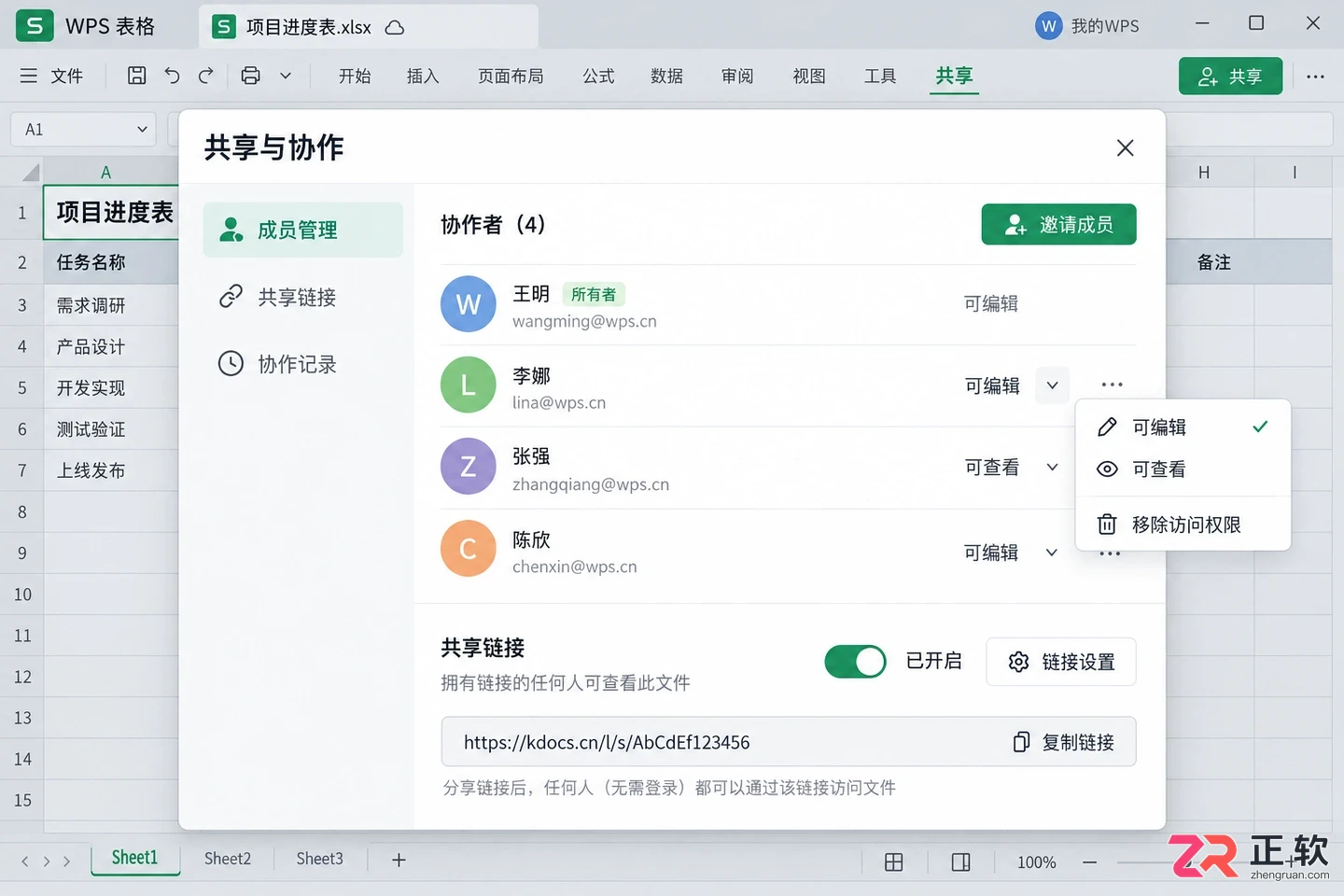Click cell containing 上线发布
Image resolution: width=1344 pixels, height=896 pixels.
pyautogui.click(x=110, y=470)
